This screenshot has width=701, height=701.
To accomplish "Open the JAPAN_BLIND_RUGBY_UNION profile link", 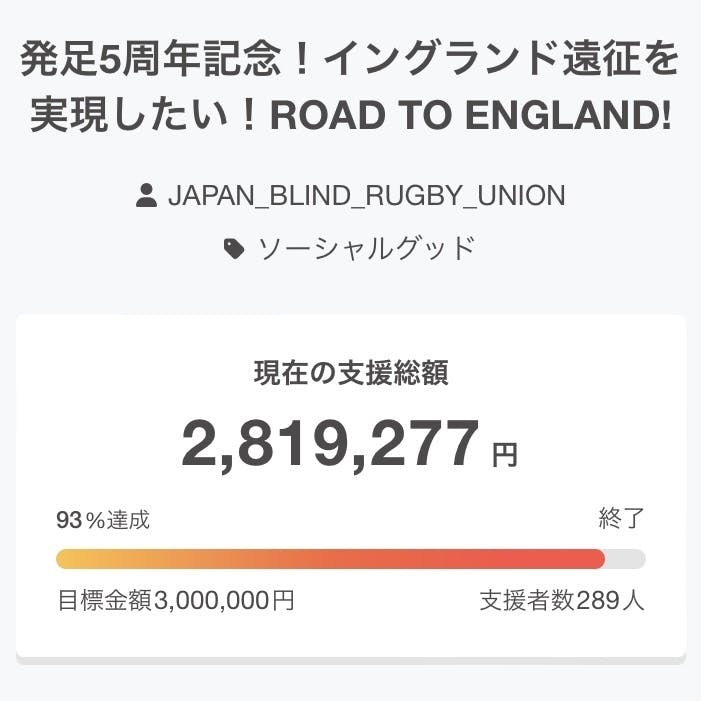I will pyautogui.click(x=366, y=196).
